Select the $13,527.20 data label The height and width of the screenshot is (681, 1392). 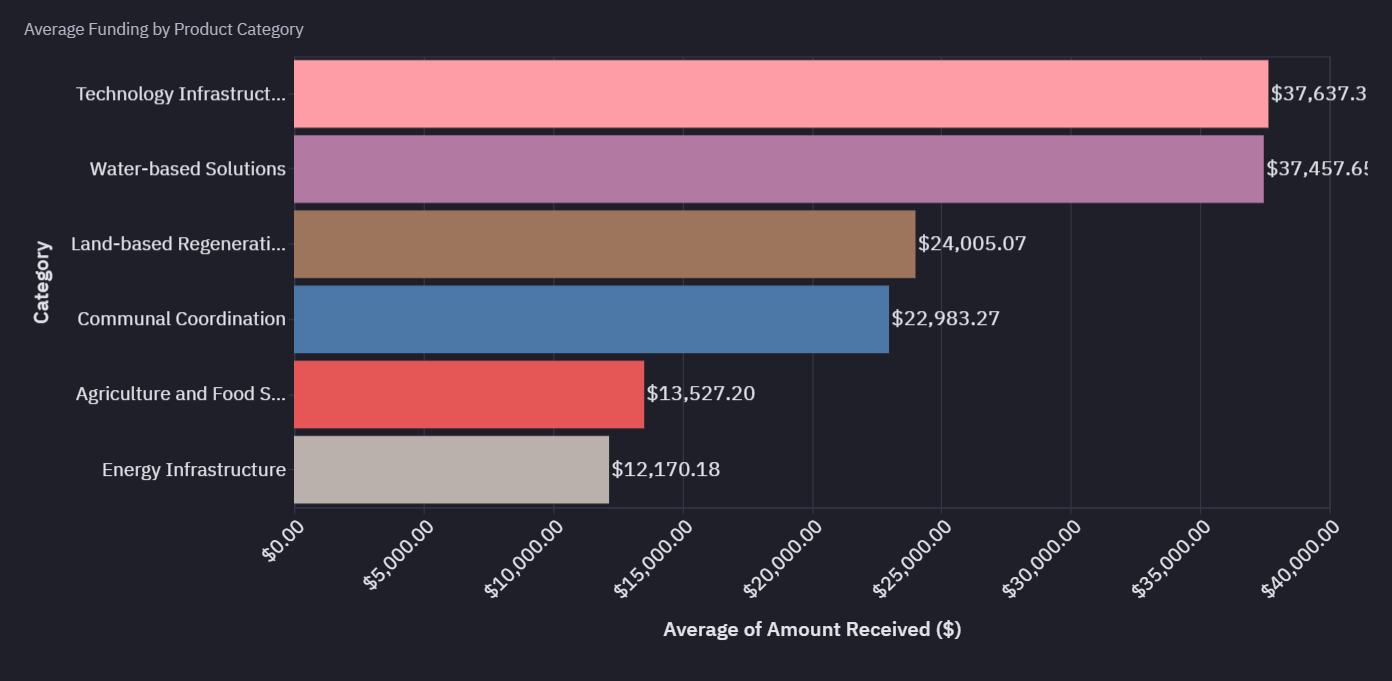(700, 393)
